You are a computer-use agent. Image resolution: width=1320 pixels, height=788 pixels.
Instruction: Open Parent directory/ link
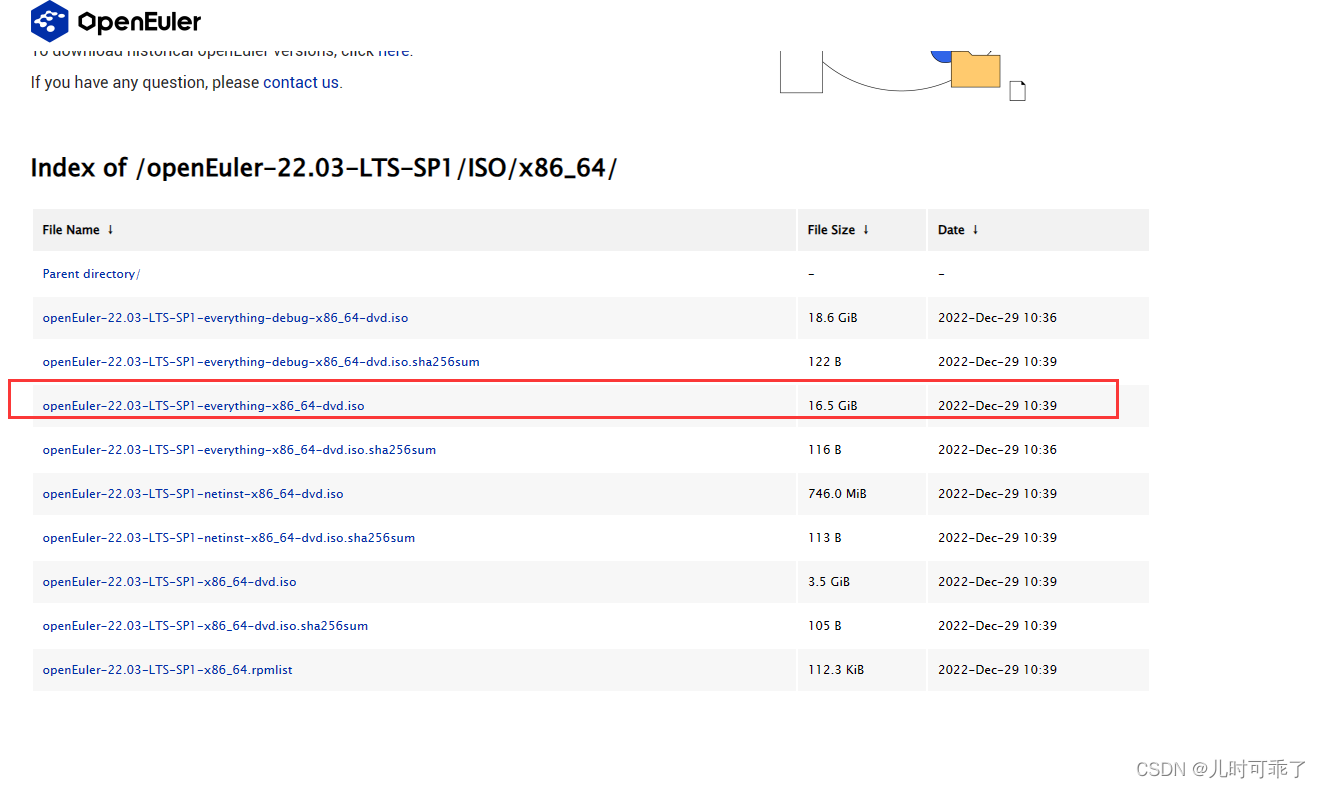[91, 274]
